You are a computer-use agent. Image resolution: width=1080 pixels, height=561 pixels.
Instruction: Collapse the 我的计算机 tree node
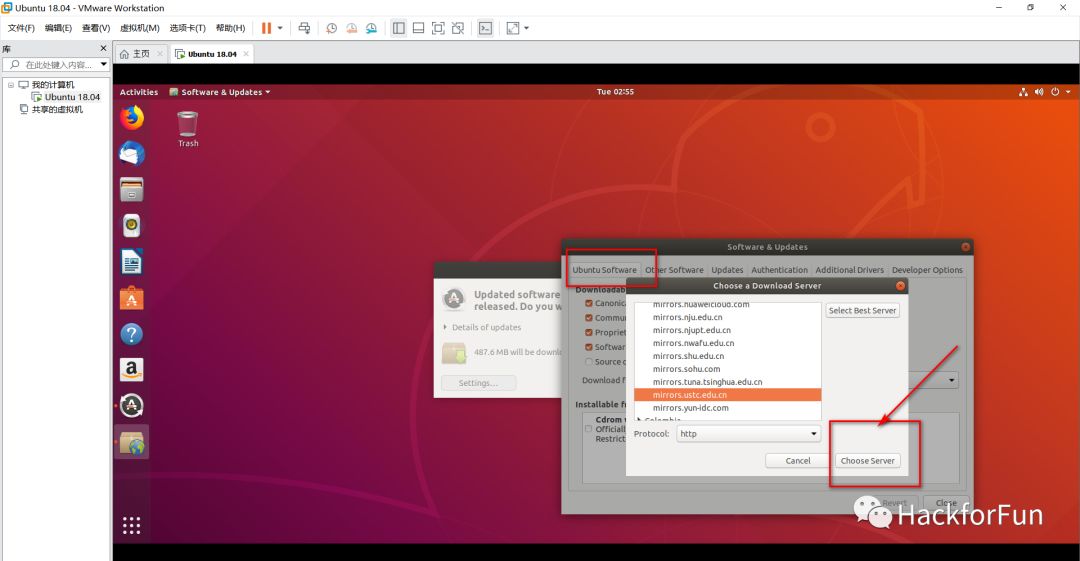pyautogui.click(x=11, y=85)
